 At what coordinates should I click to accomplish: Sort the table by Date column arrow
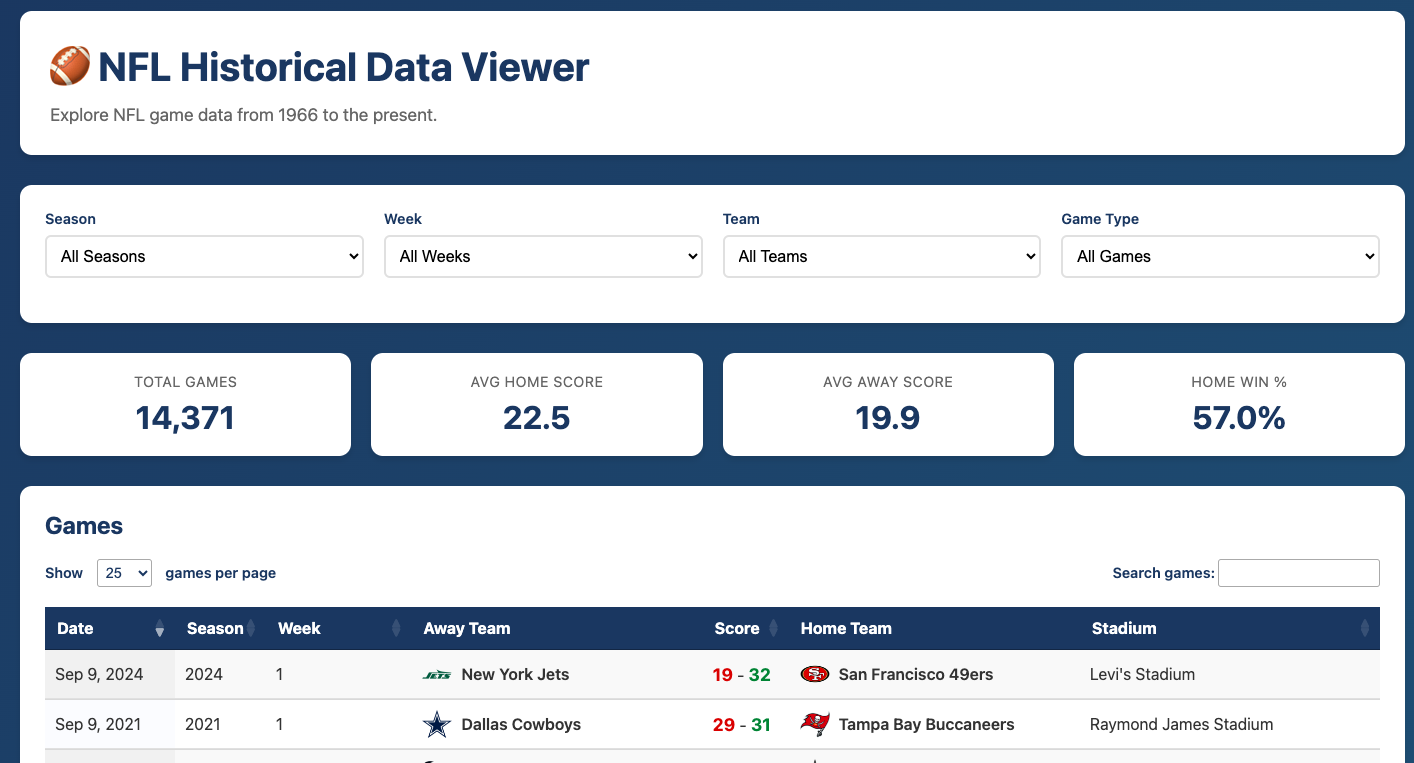pos(159,629)
